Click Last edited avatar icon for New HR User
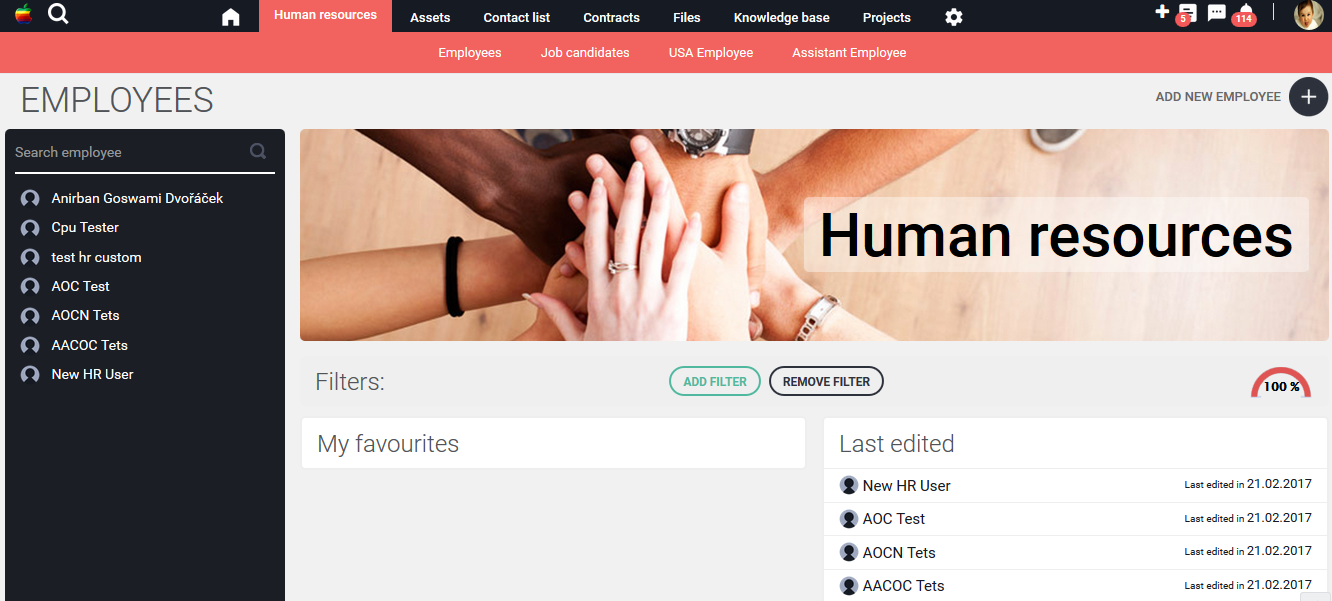 (849, 486)
